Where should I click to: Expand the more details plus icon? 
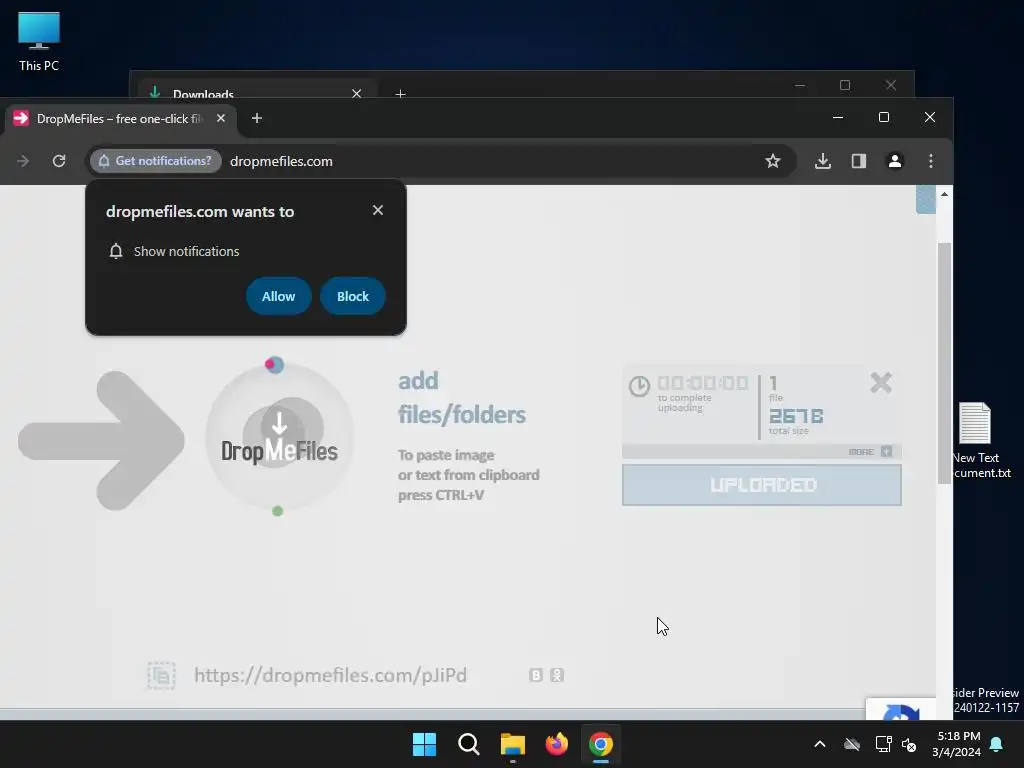[886, 451]
